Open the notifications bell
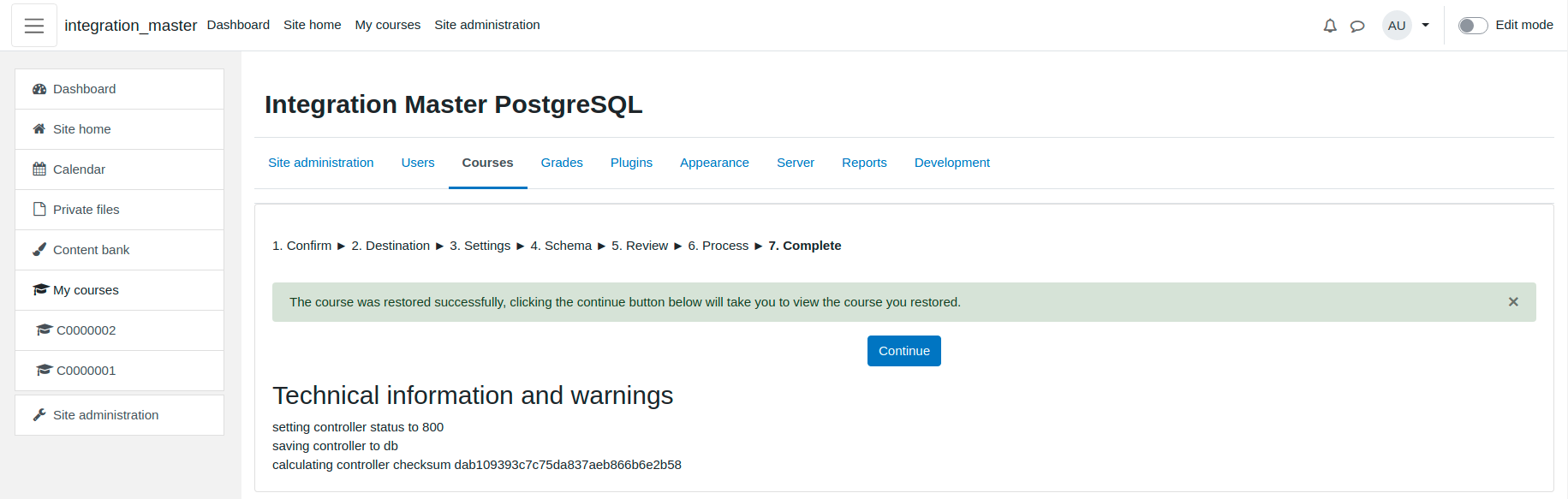 [1330, 26]
